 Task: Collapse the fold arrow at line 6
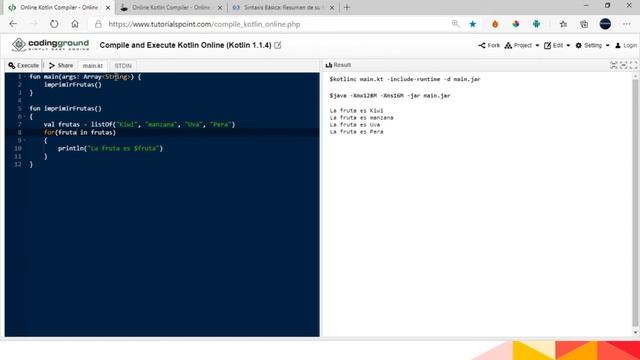point(24,116)
